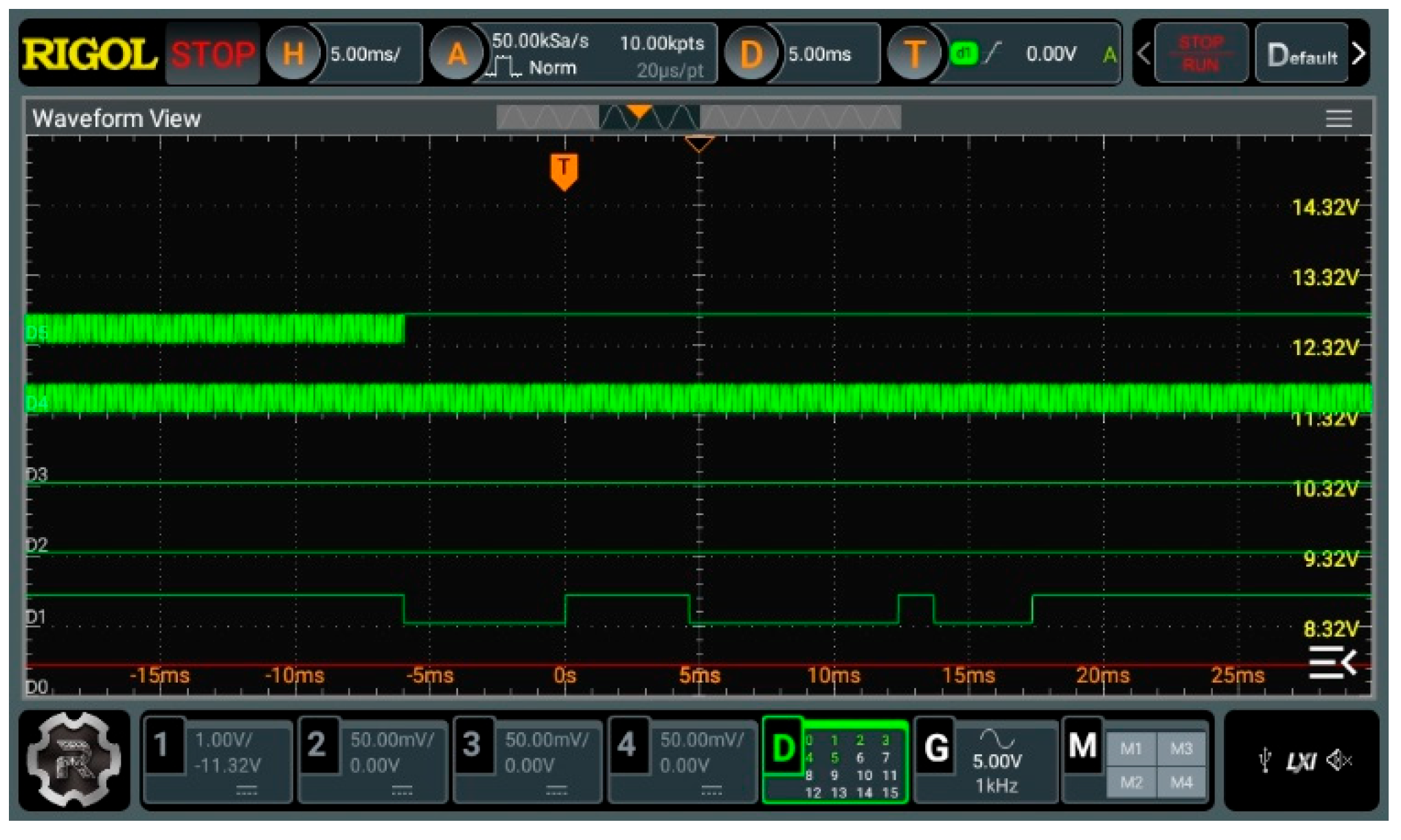This screenshot has height=840, width=1401.
Task: Click the Rigol gear navigation icon
Action: pyautogui.click(x=74, y=760)
